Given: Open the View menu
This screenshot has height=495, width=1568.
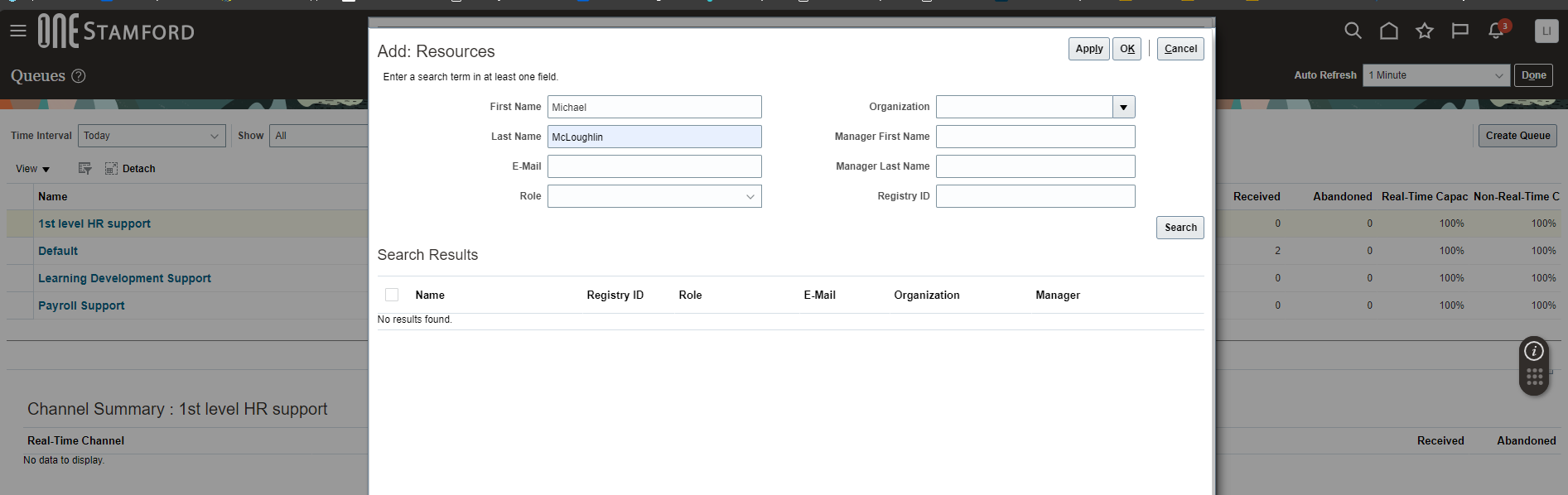Looking at the screenshot, I should point(33,169).
